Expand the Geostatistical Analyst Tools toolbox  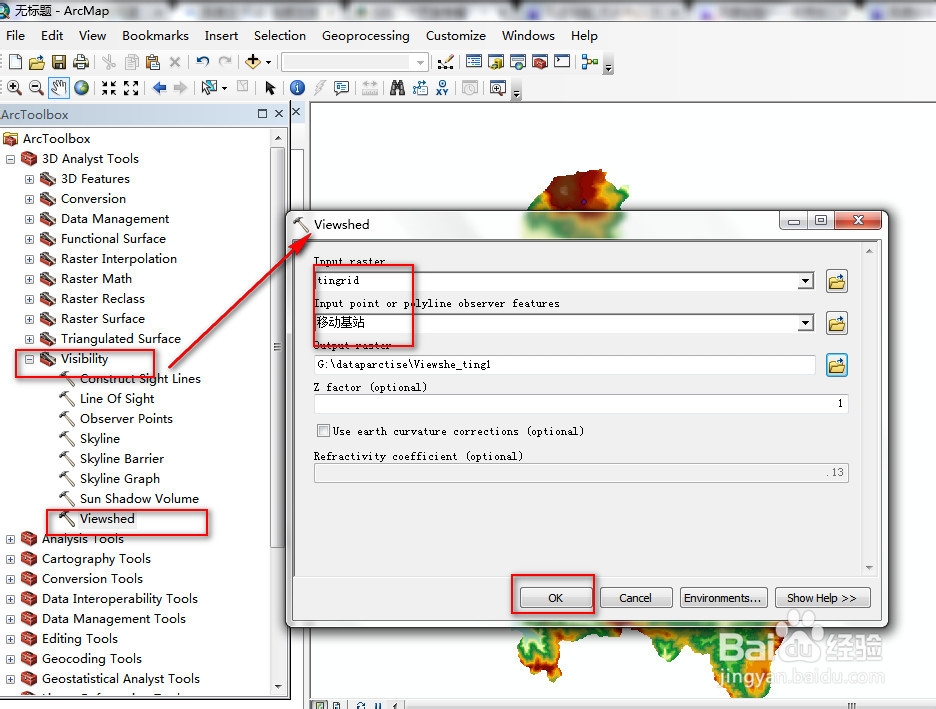10,679
